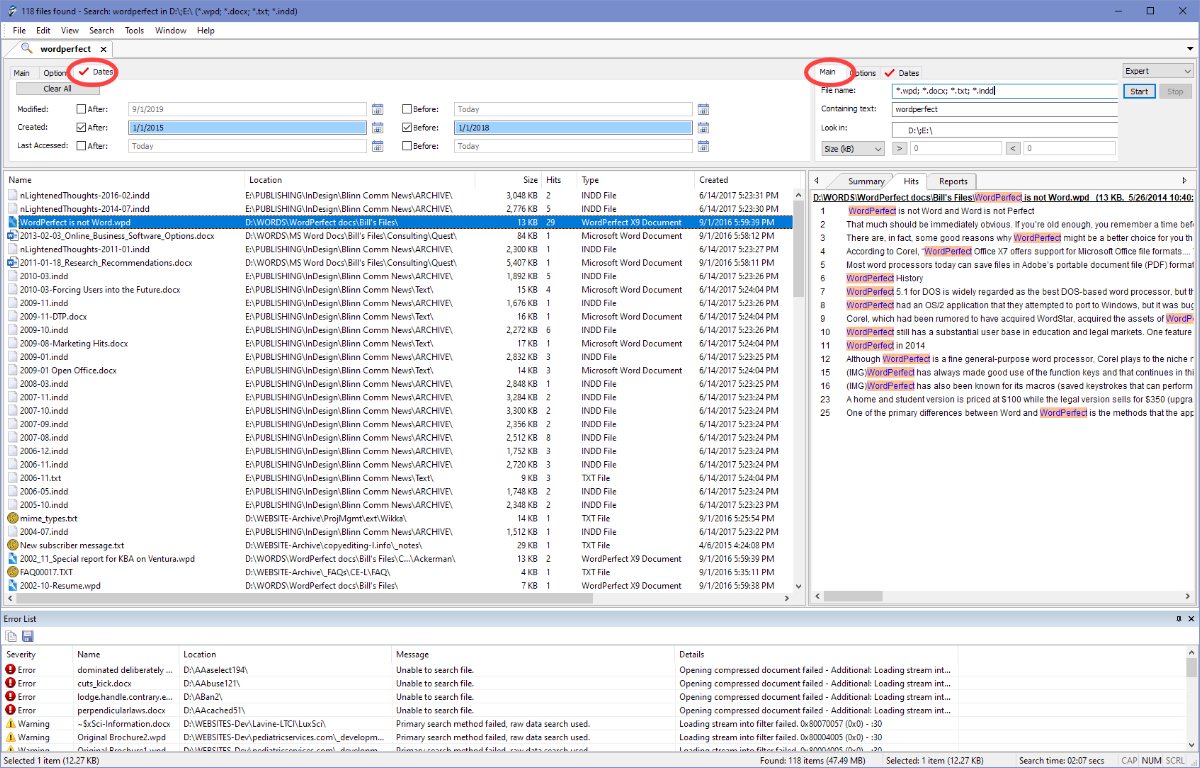Click the magnifier icon on wordperfect tab
1200x768 pixels.
tap(25, 49)
